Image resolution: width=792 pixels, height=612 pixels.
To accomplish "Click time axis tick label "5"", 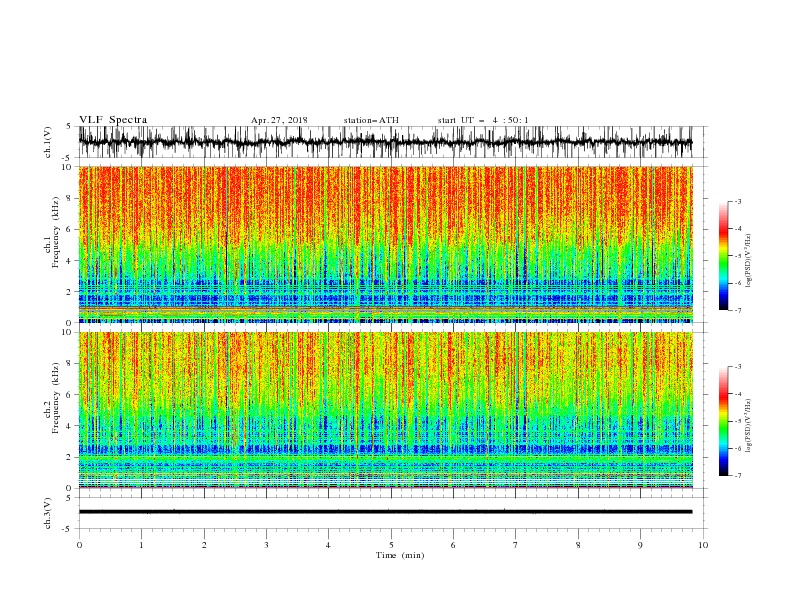I will [391, 545].
